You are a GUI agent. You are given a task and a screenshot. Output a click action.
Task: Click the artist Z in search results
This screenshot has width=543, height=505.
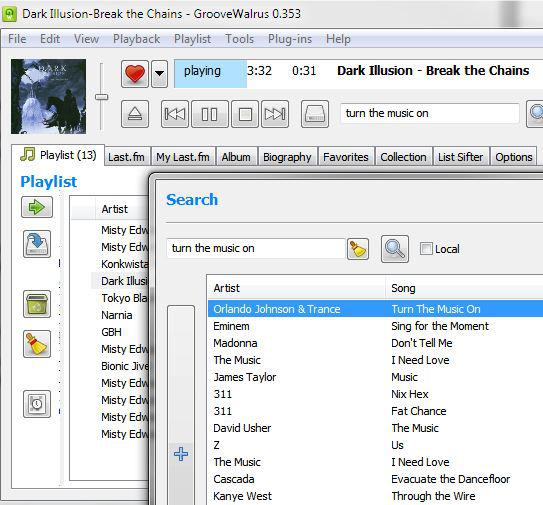pyautogui.click(x=216, y=445)
